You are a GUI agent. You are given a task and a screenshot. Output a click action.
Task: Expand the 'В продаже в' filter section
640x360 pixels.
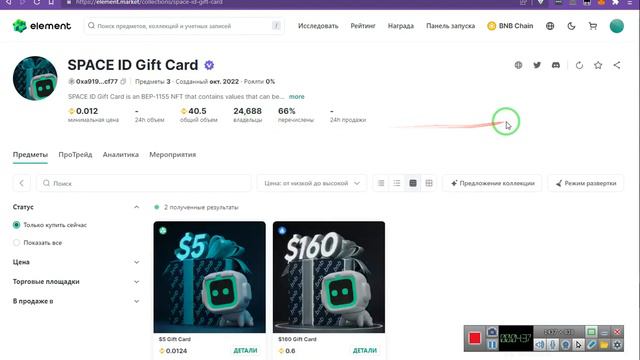136,301
